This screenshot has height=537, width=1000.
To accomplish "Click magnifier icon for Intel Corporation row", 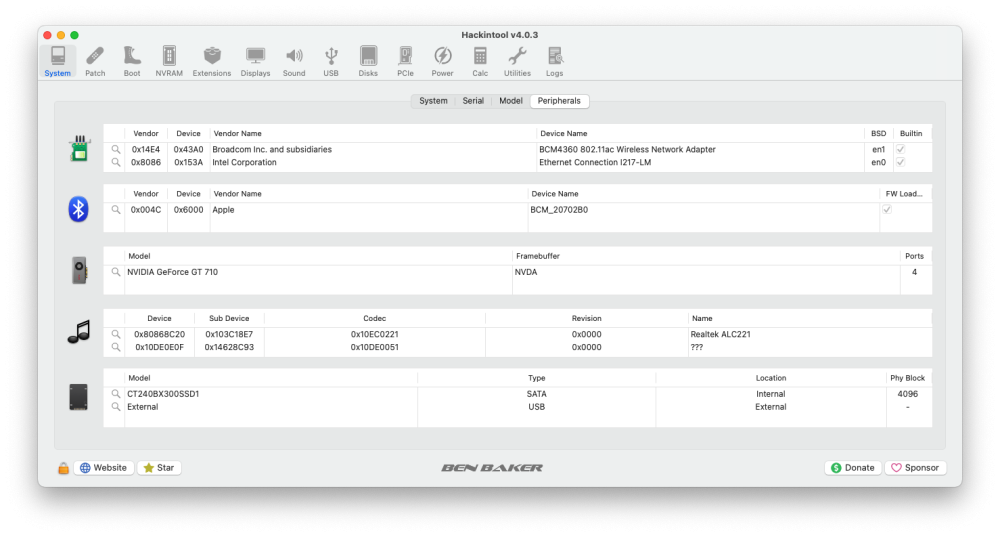I will pos(115,162).
